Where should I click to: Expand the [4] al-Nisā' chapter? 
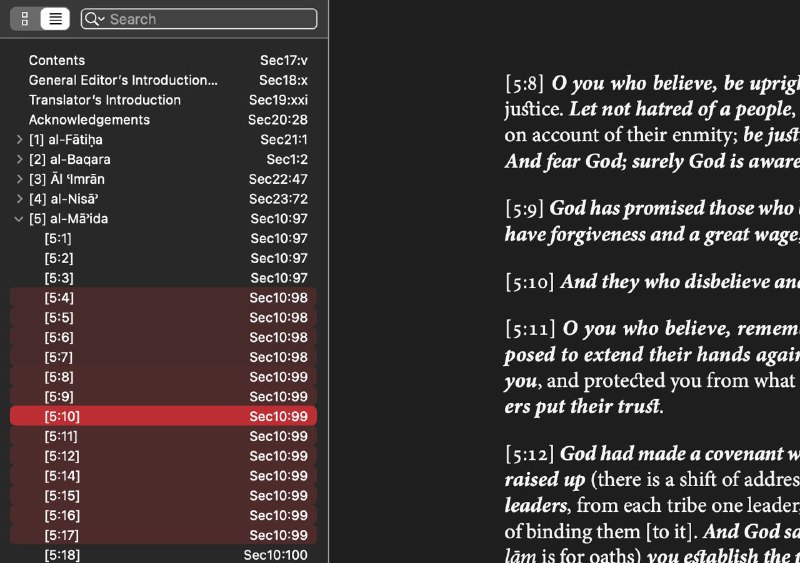pyautogui.click(x=19, y=199)
